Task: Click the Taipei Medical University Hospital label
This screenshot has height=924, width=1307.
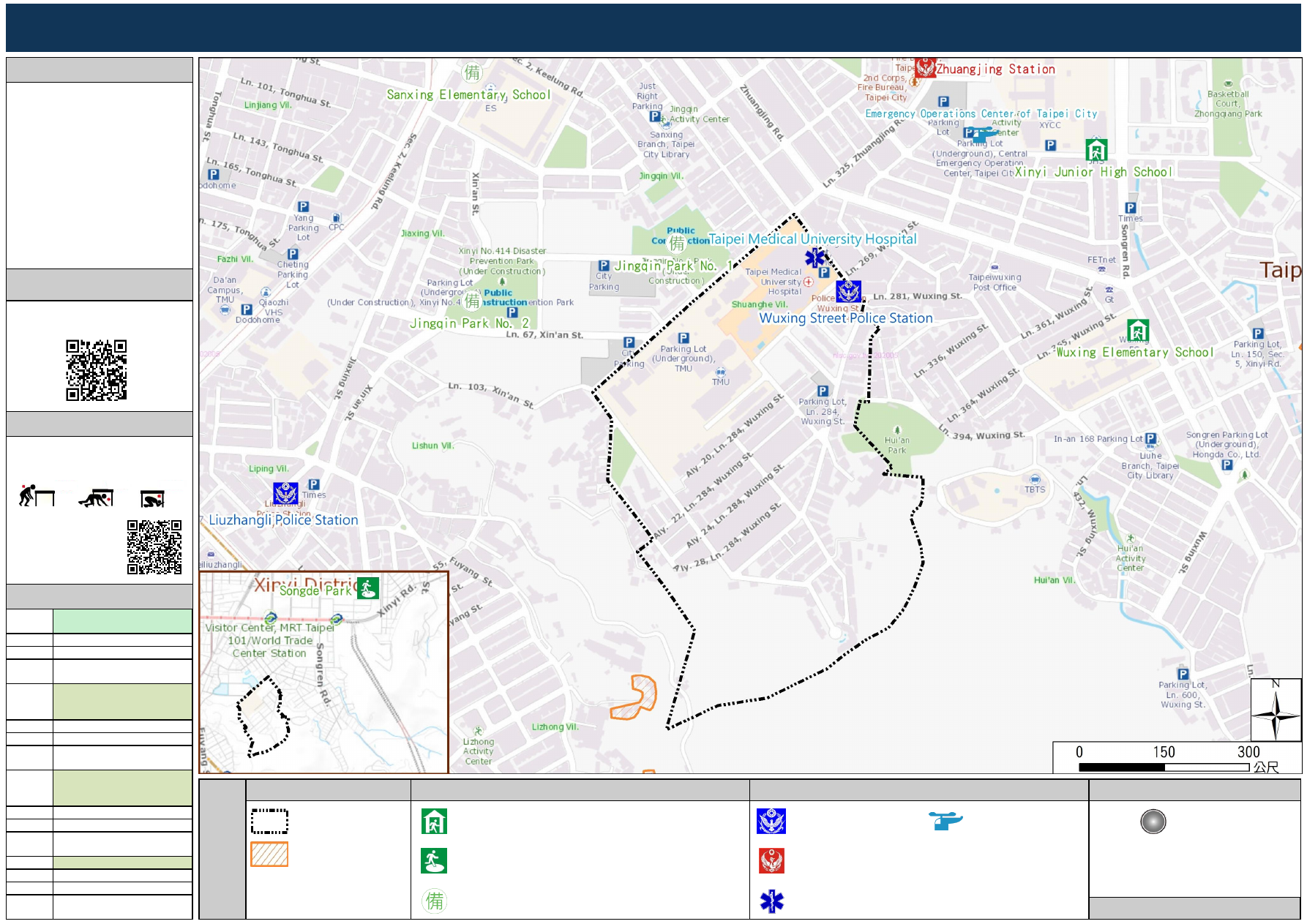Action: [x=812, y=238]
